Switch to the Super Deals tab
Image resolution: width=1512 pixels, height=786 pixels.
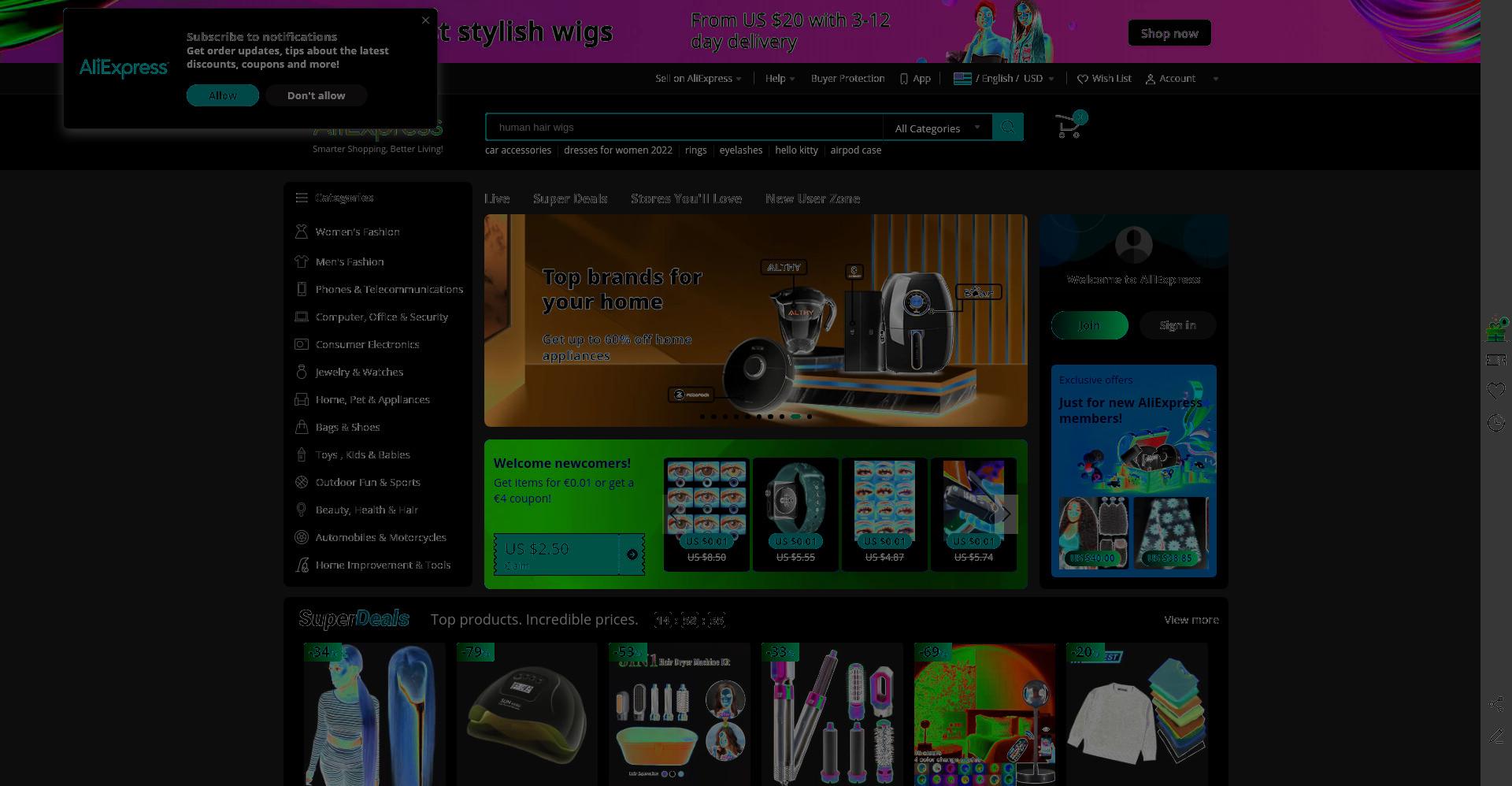coord(570,198)
